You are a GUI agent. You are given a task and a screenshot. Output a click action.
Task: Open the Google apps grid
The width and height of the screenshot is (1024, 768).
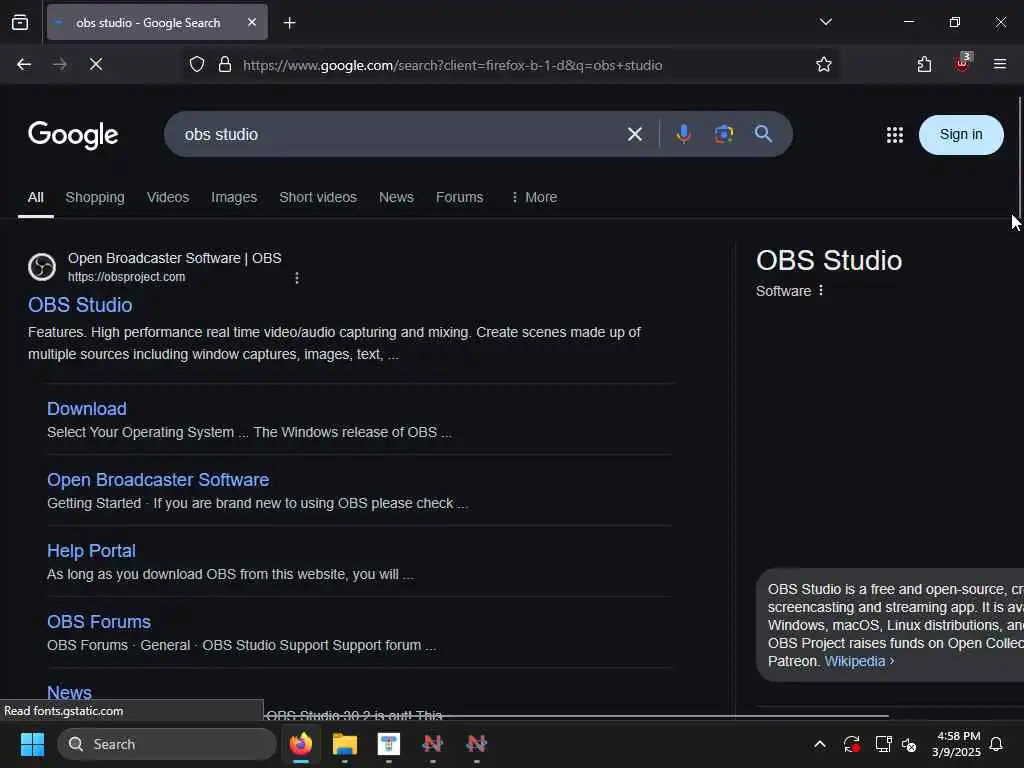(x=895, y=135)
